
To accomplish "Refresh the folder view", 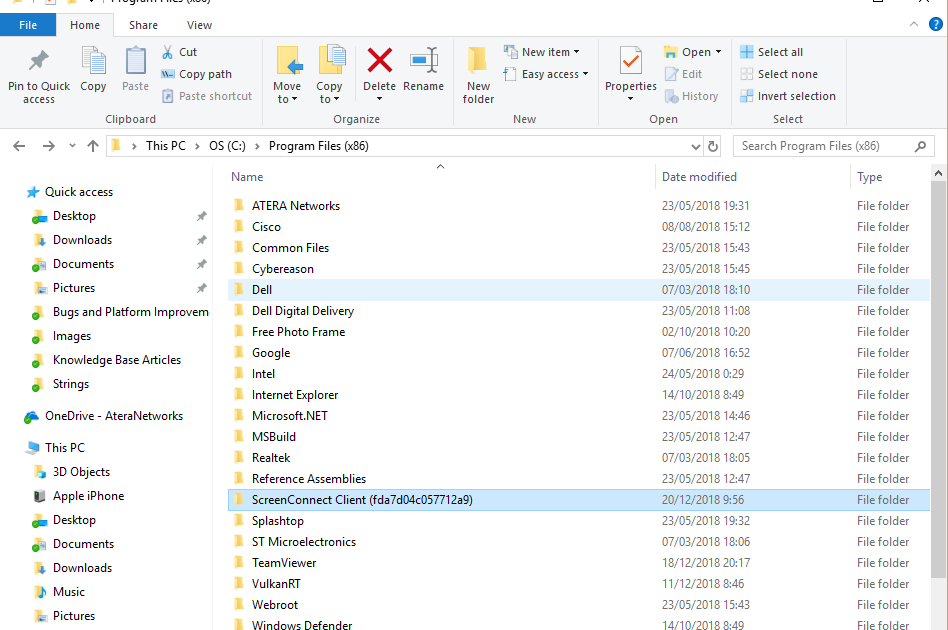I will click(713, 146).
